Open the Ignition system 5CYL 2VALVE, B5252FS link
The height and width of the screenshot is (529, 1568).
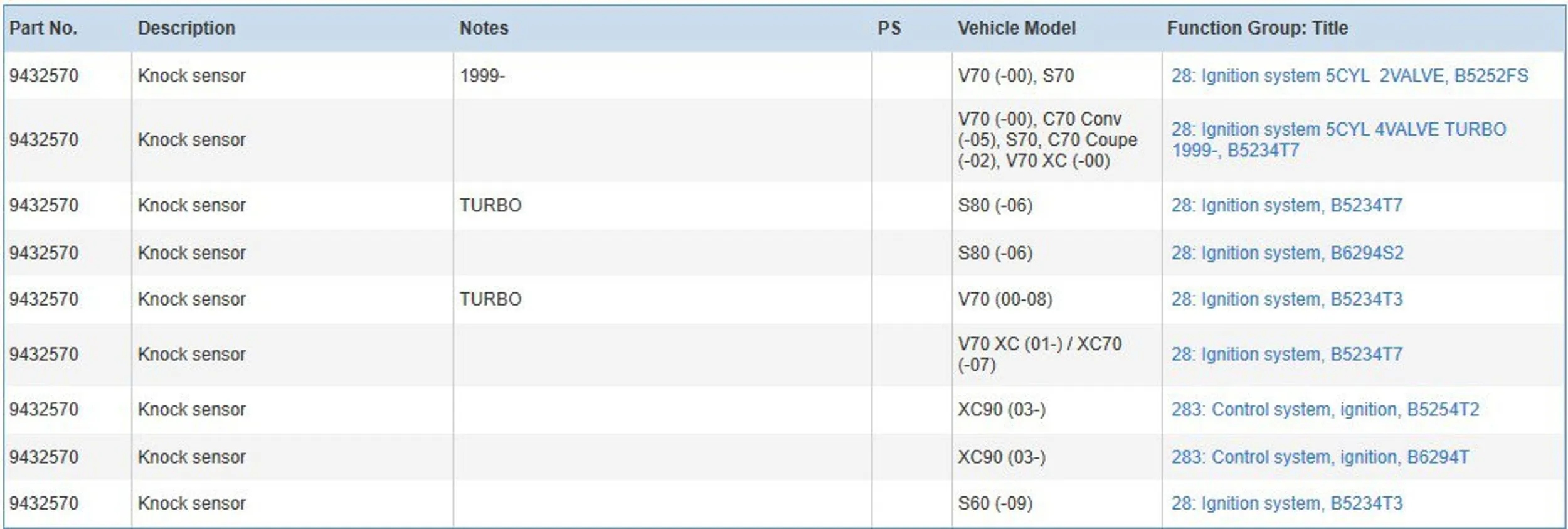pyautogui.click(x=1349, y=76)
